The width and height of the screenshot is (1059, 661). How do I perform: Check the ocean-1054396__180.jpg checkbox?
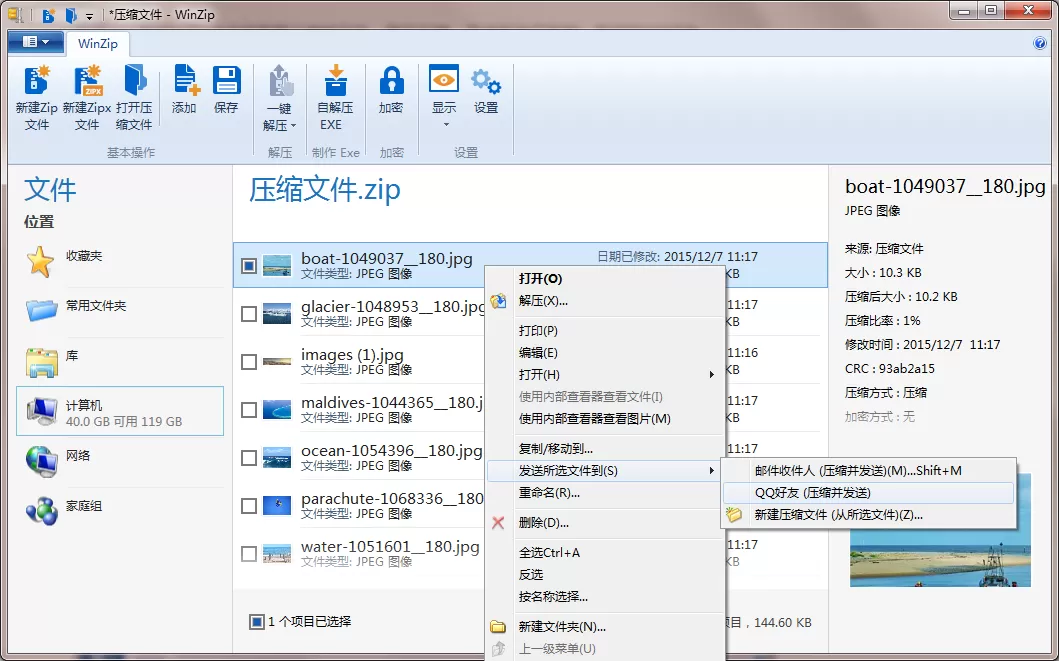pos(249,457)
